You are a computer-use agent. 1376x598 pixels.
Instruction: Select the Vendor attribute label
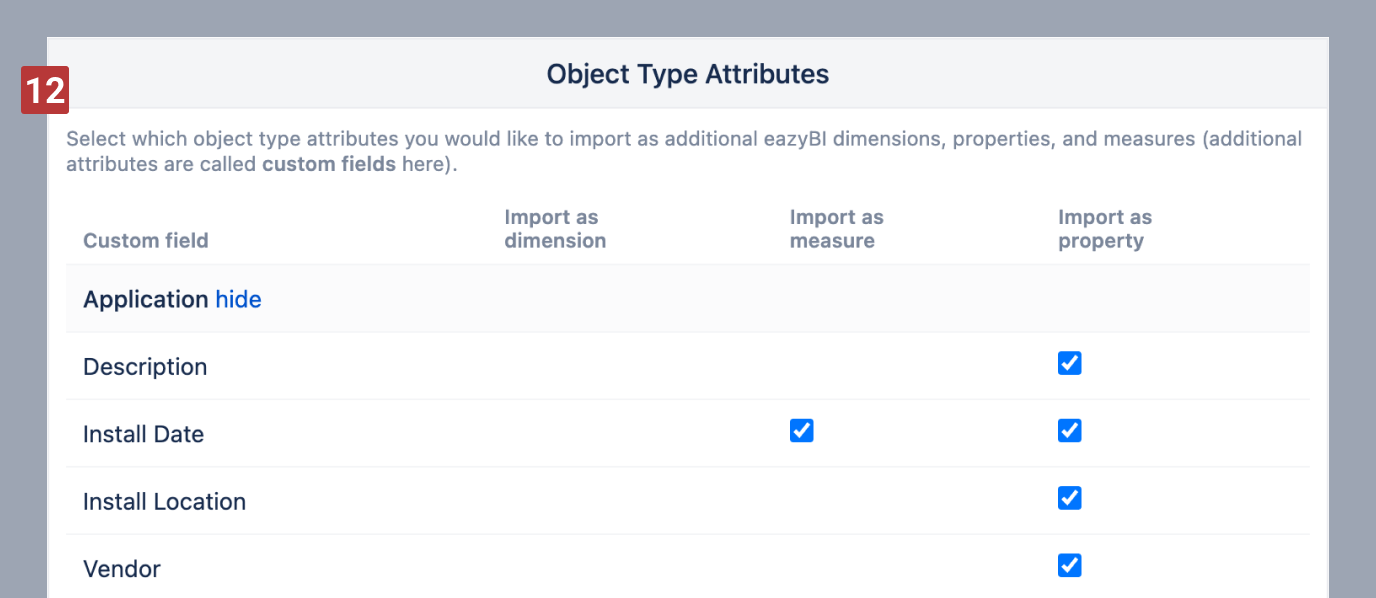pos(122,569)
